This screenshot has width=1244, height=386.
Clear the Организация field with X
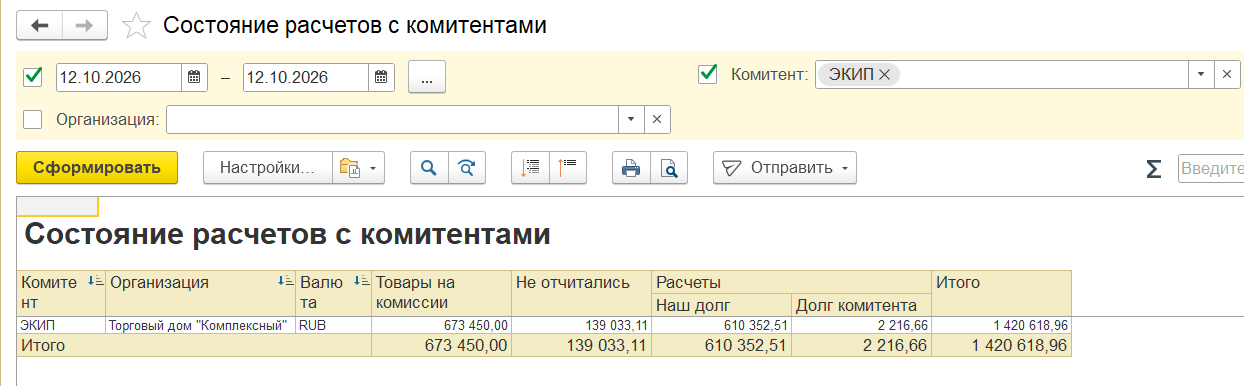coord(657,119)
